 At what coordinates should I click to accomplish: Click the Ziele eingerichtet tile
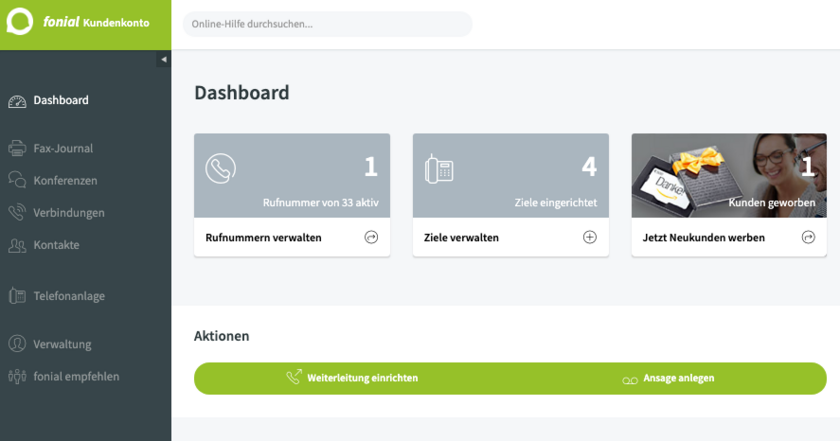pyautogui.click(x=510, y=175)
